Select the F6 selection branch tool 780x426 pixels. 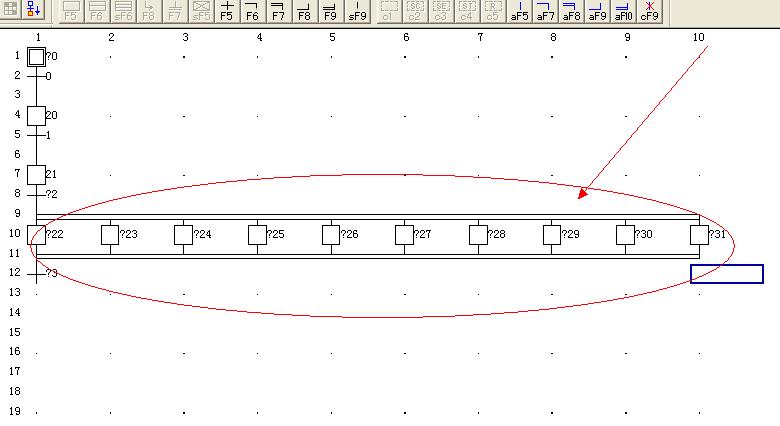(252, 10)
